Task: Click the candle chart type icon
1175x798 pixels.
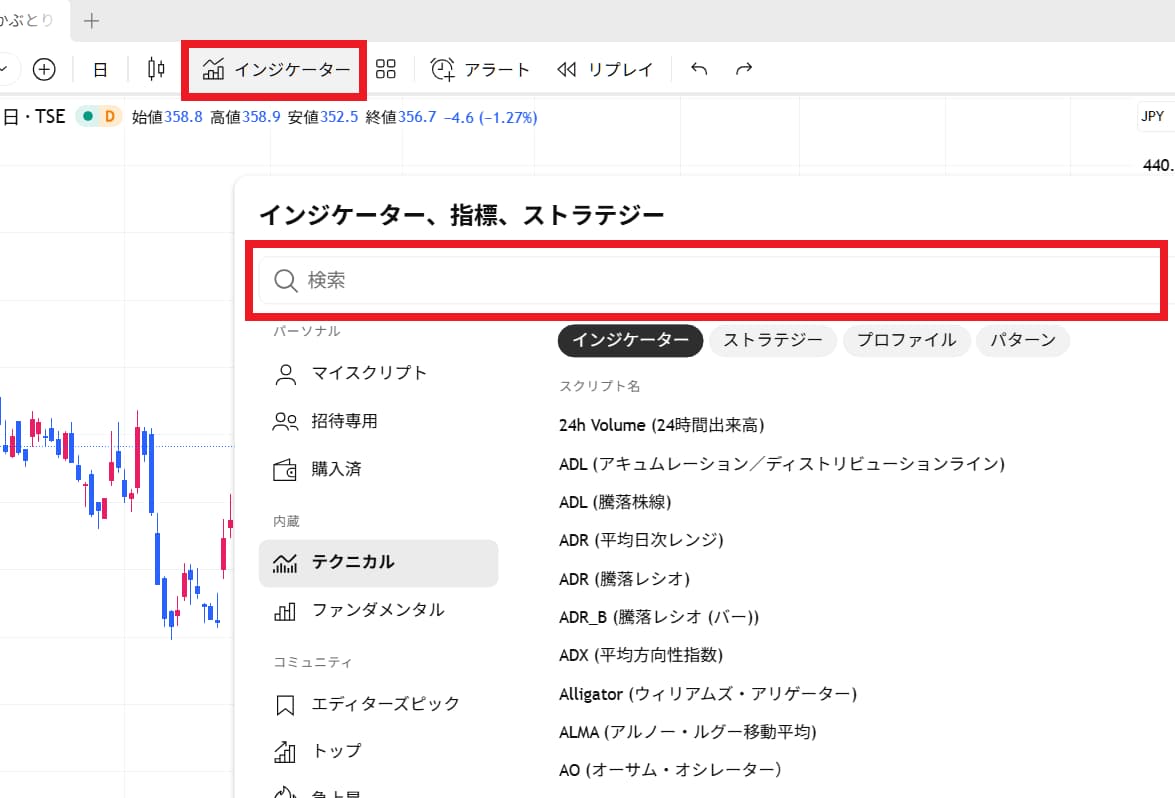Action: 155,69
